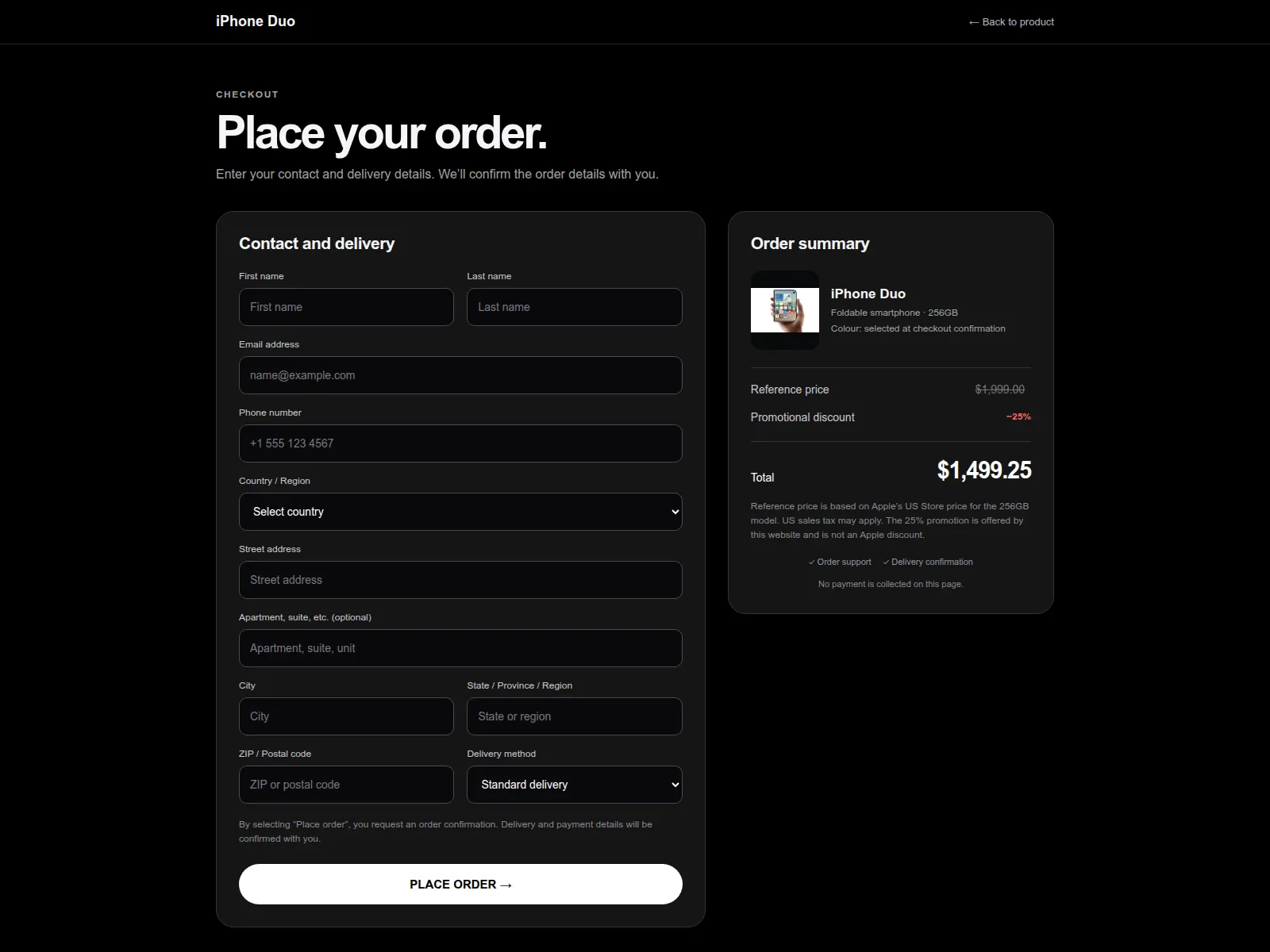This screenshot has height=952, width=1270.
Task: Select the Phone number input
Action: point(460,443)
